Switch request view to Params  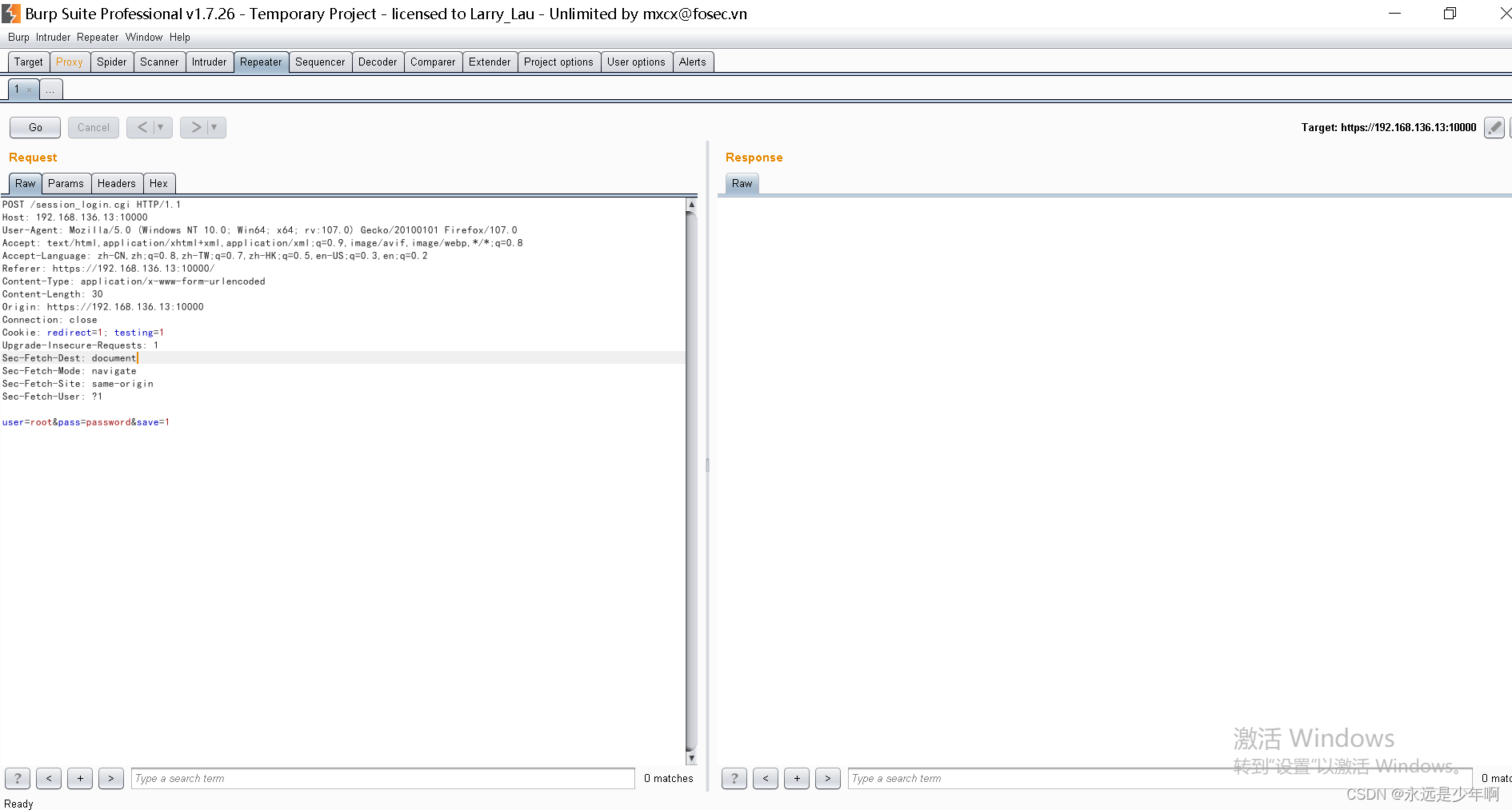tap(66, 183)
